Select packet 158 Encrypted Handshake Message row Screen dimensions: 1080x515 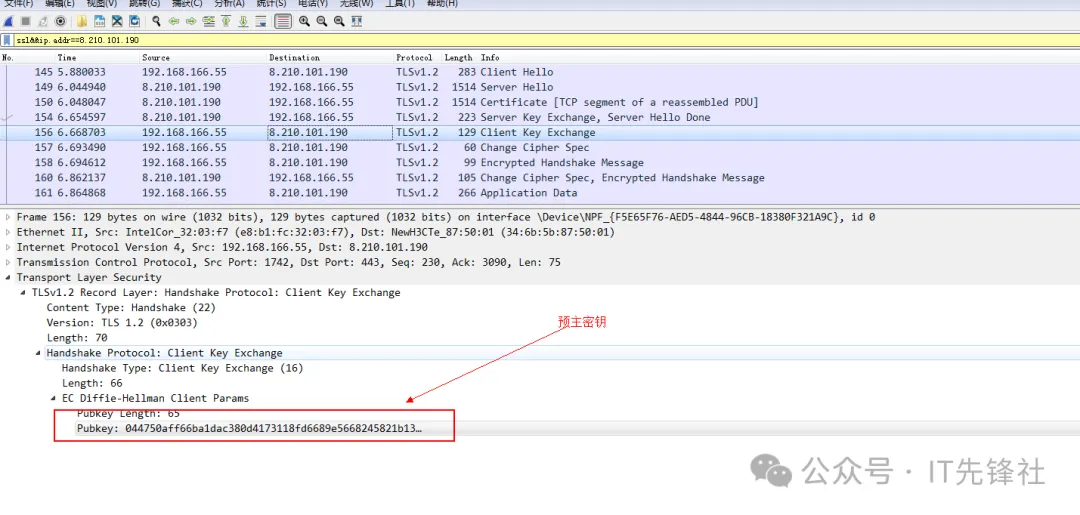[x=540, y=163]
